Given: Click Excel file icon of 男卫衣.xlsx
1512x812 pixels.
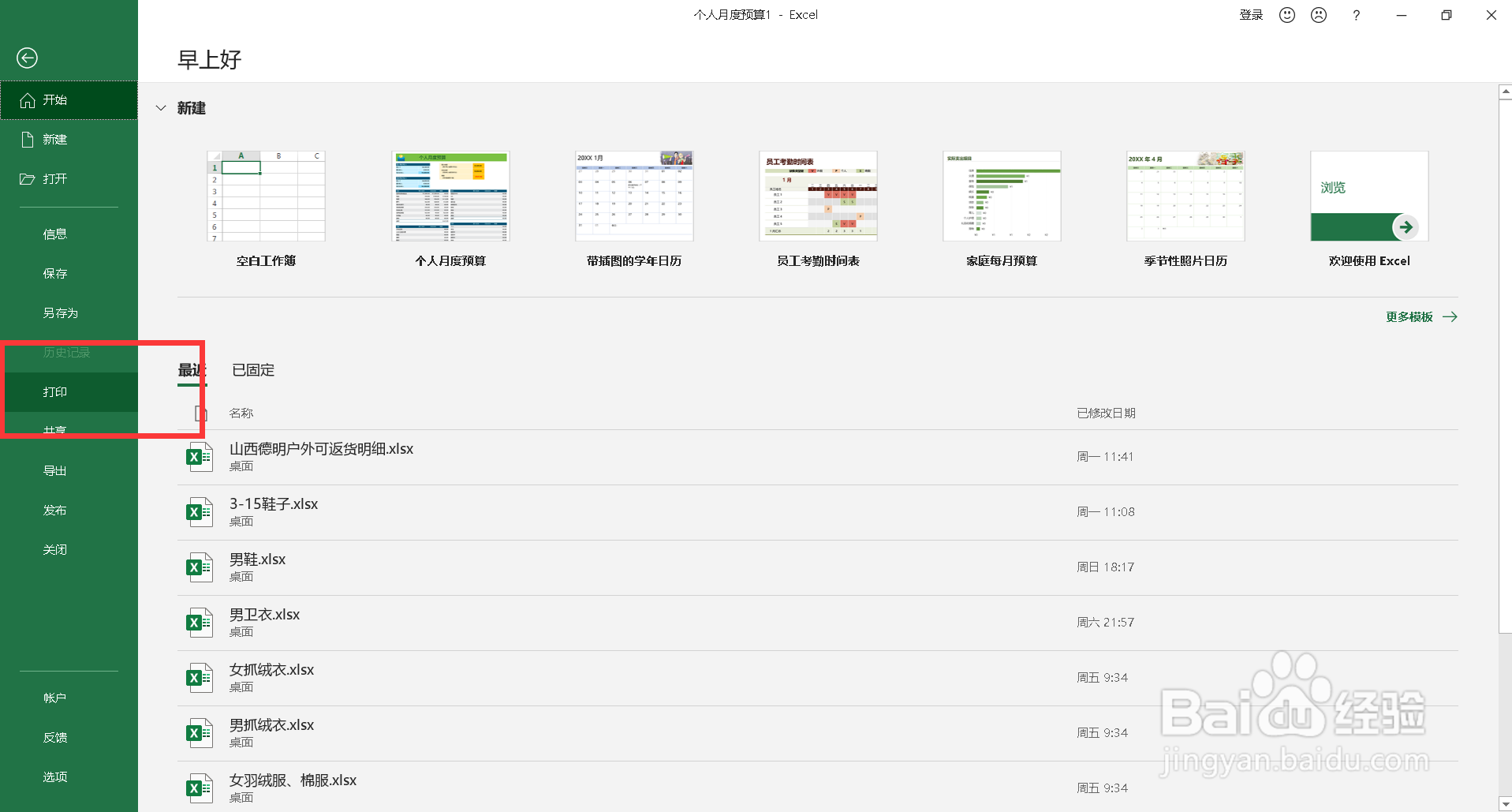Looking at the screenshot, I should [x=199, y=623].
